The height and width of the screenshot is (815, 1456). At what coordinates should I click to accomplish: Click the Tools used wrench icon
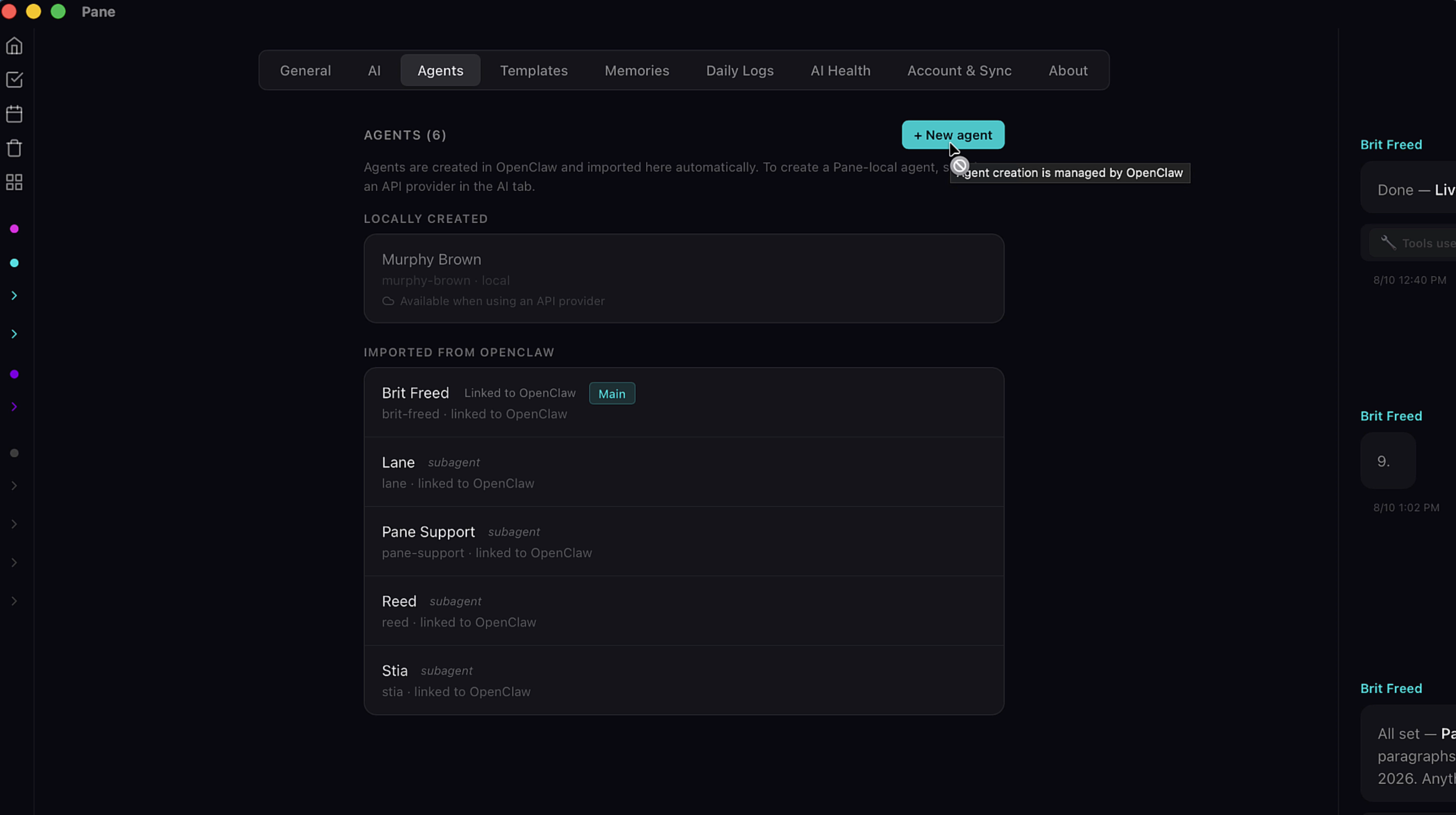1388,243
